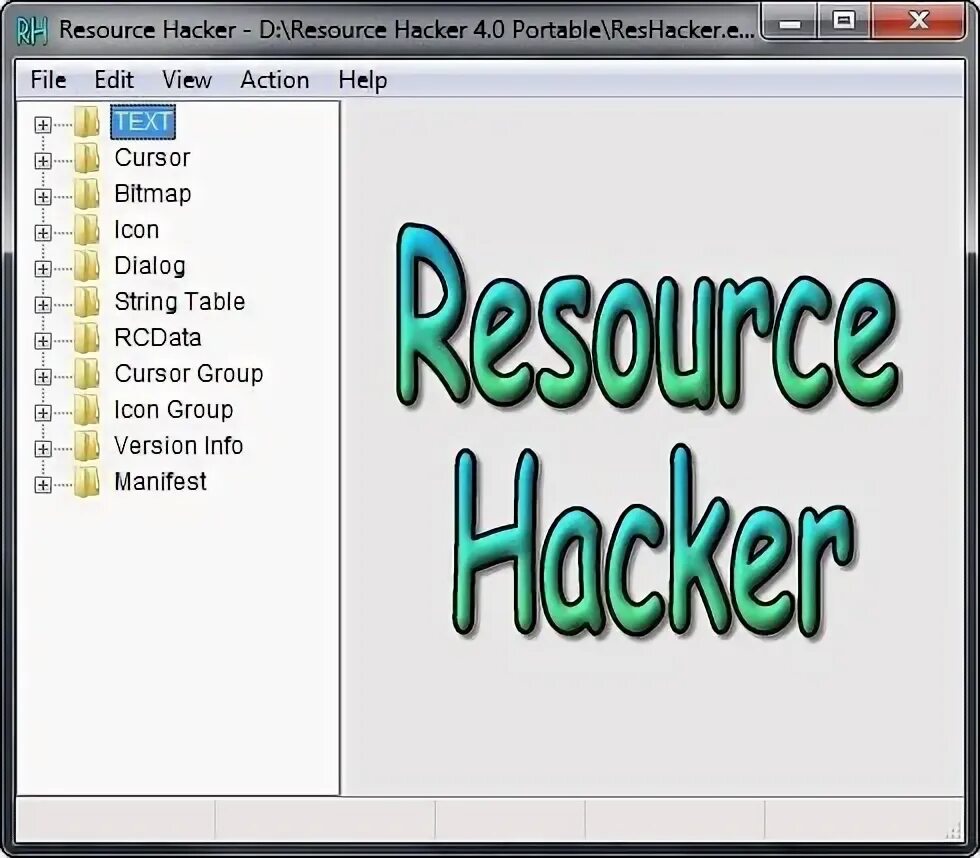Click the resize grip in status bar corner
Image resolution: width=980 pixels, height=858 pixels.
point(953,830)
